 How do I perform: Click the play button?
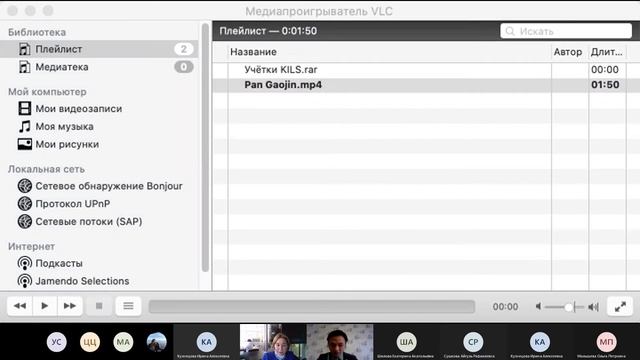coord(44,306)
